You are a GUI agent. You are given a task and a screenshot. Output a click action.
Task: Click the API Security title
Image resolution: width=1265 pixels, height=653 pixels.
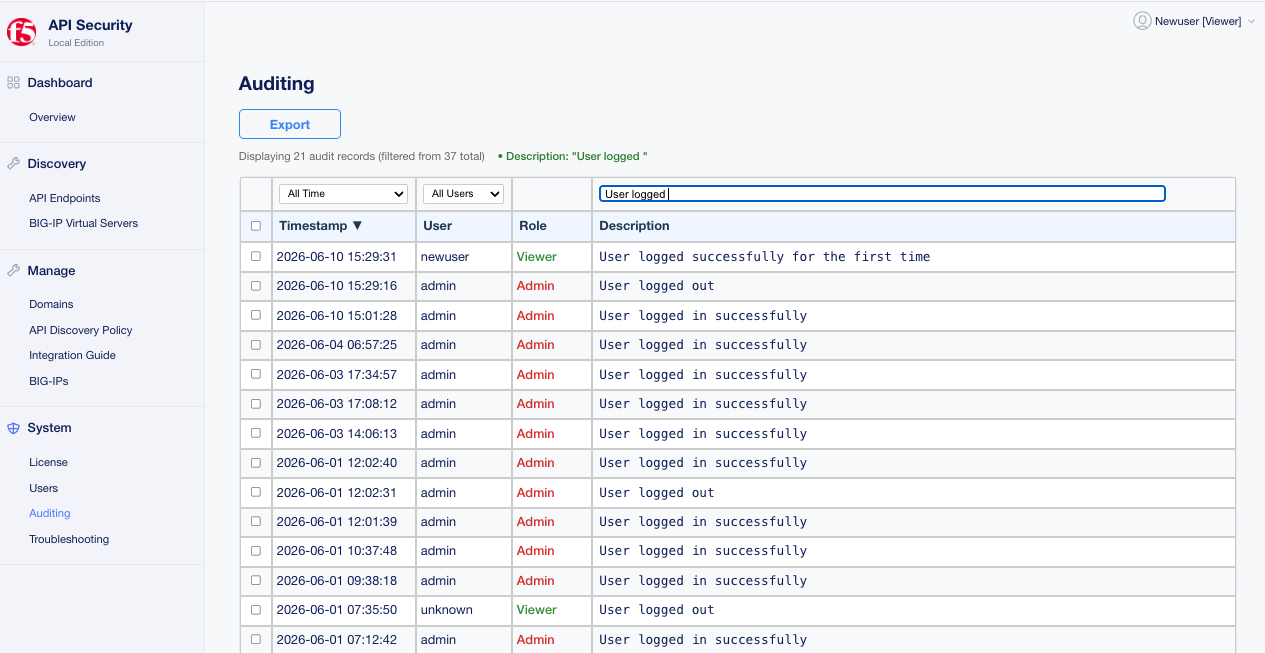(90, 25)
